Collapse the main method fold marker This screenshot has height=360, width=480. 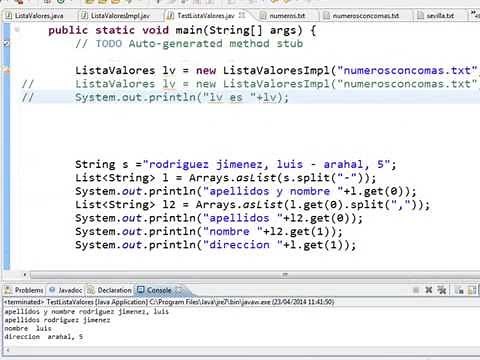pyautogui.click(x=17, y=30)
